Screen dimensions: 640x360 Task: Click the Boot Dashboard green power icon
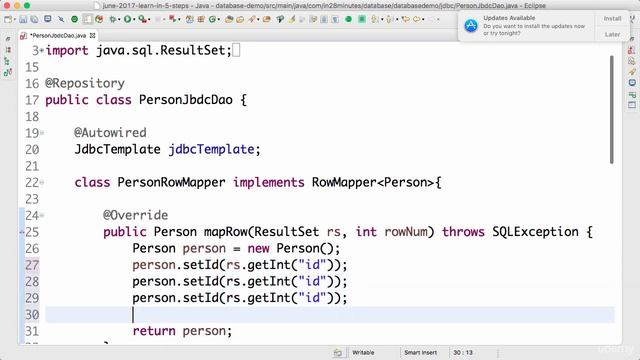pos(74,19)
